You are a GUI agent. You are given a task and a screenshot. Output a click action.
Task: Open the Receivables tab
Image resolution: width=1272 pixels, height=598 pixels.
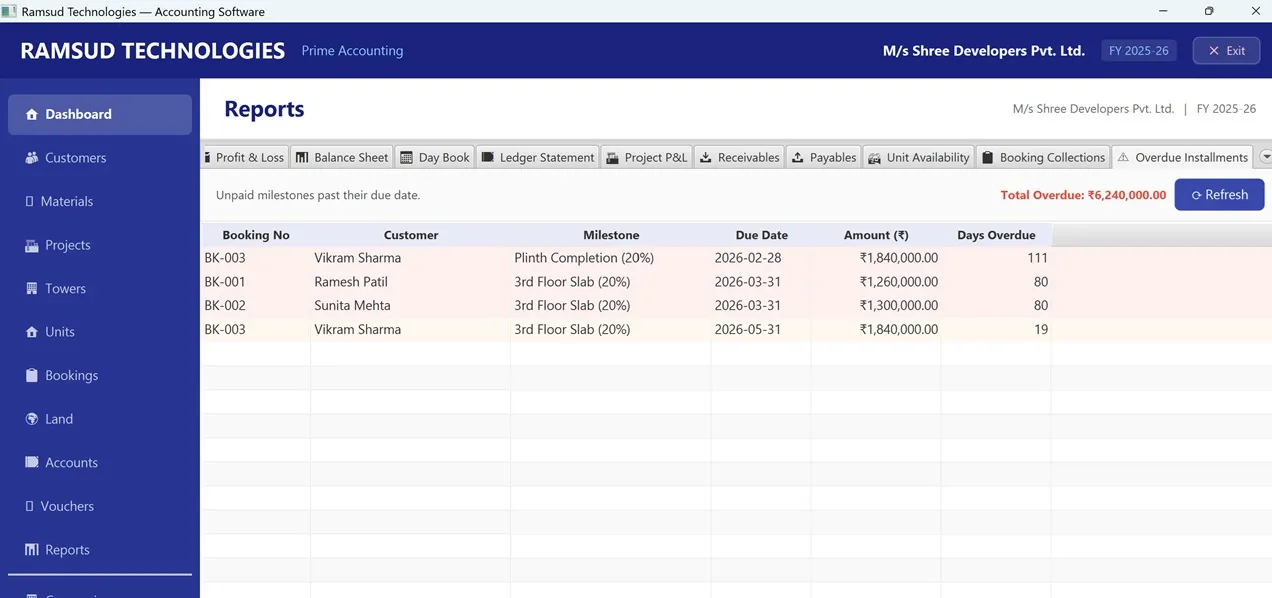click(739, 157)
